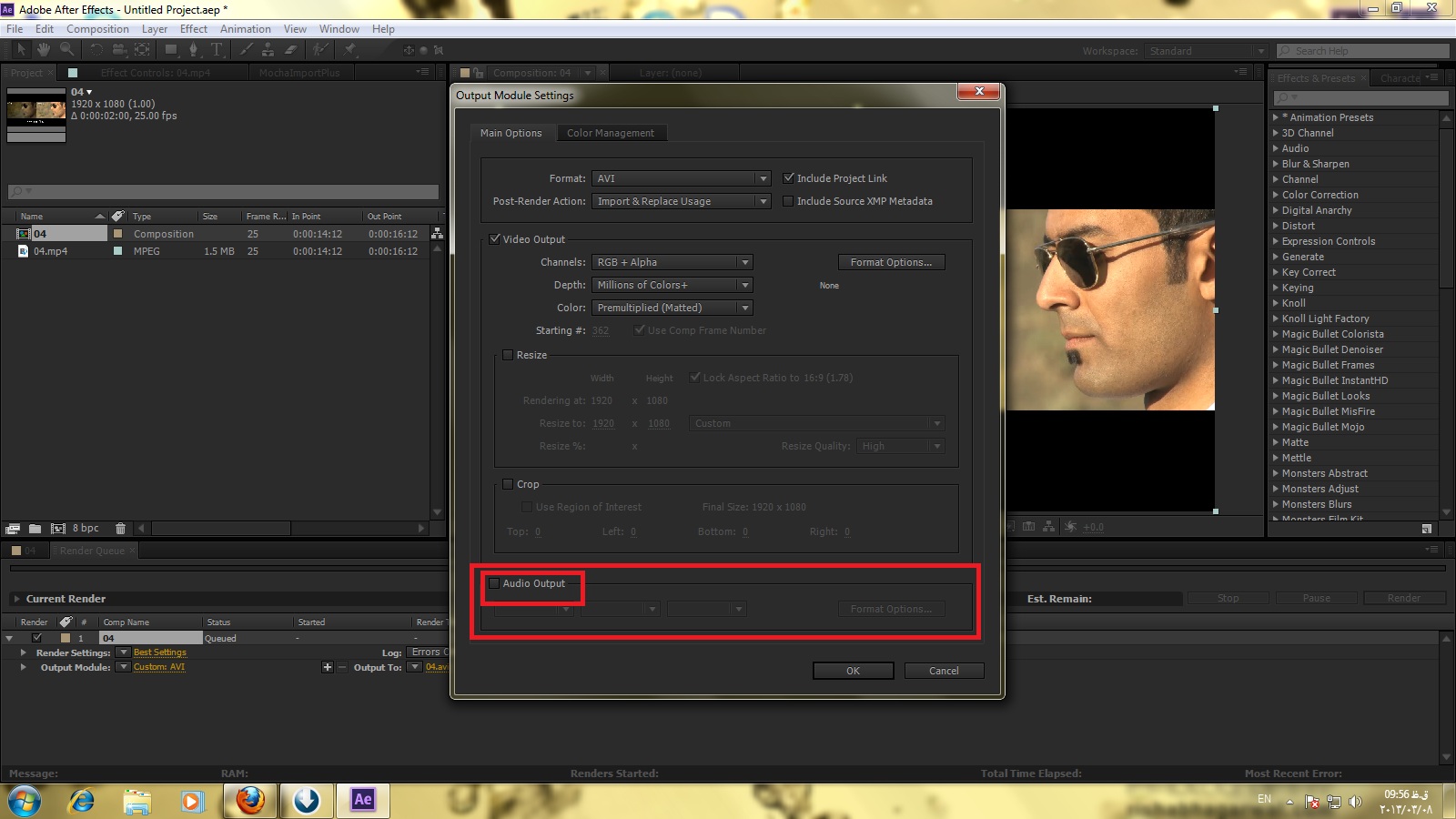
Task: Open video Format Options button
Action: tap(891, 262)
